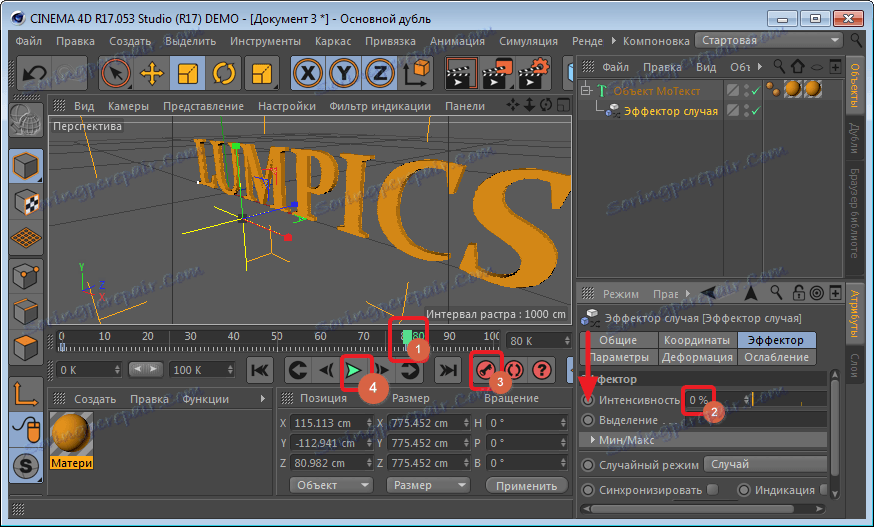Collapse Объект МоТекст tree node
Viewport: 874px width, 527px height.
(585, 90)
